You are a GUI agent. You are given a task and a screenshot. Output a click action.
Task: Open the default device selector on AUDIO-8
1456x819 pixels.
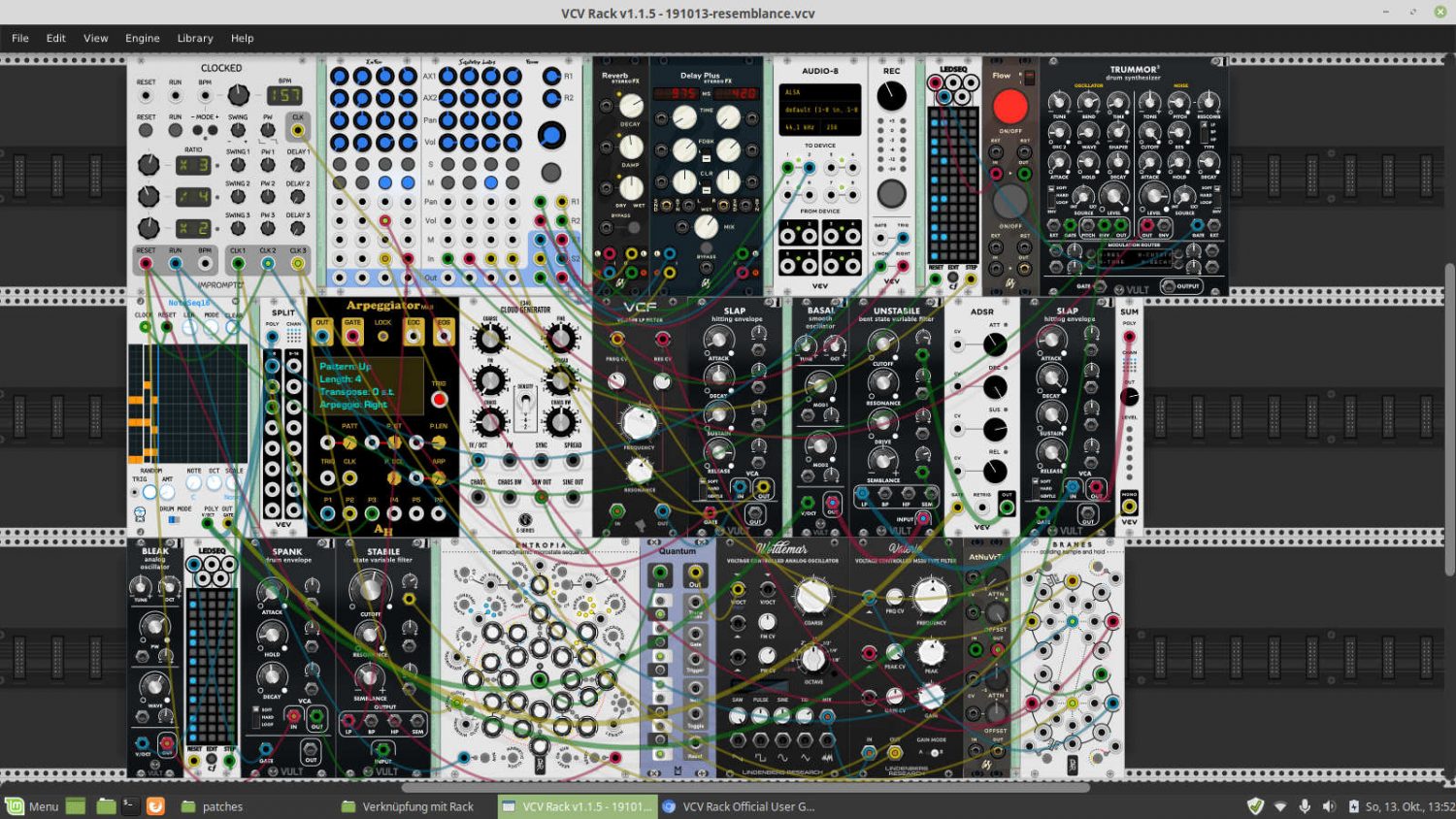[820, 110]
